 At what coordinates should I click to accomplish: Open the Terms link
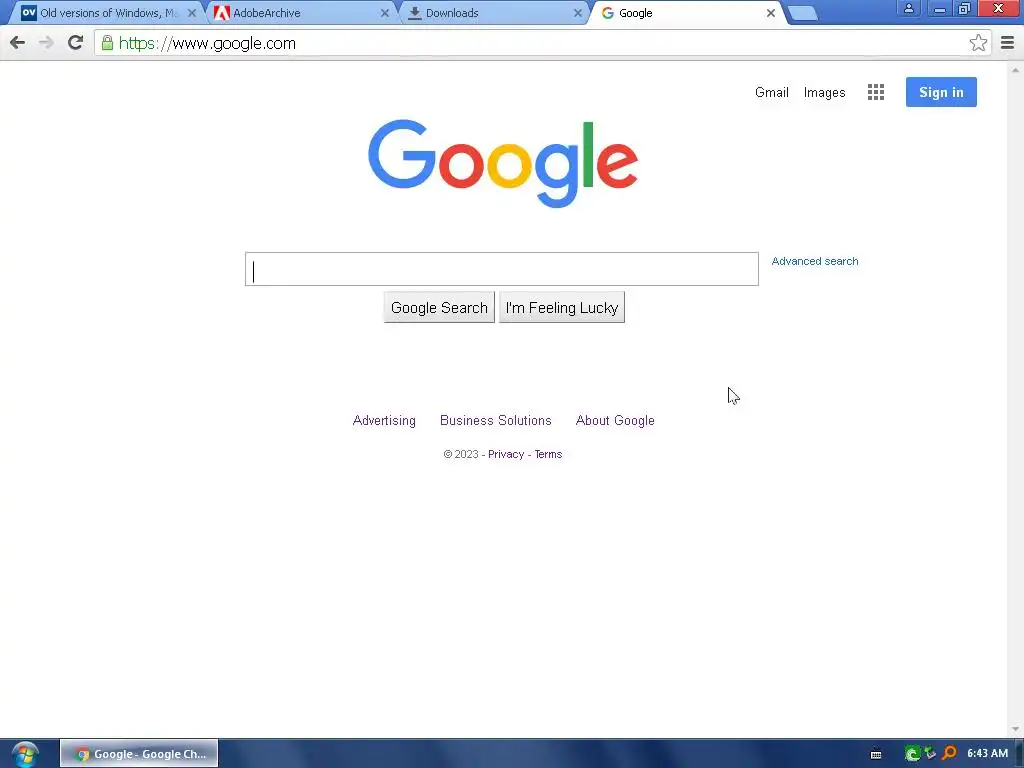[x=548, y=455]
